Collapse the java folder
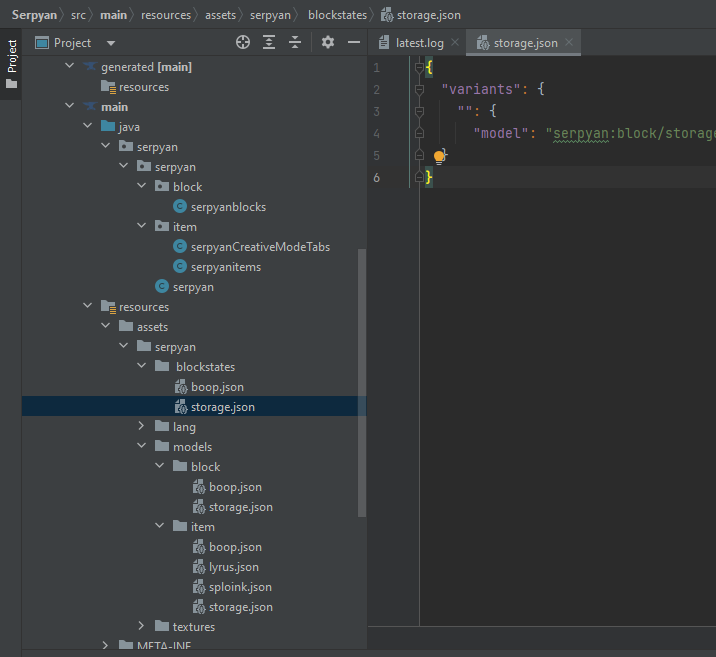The width and height of the screenshot is (716, 657). pyautogui.click(x=88, y=126)
